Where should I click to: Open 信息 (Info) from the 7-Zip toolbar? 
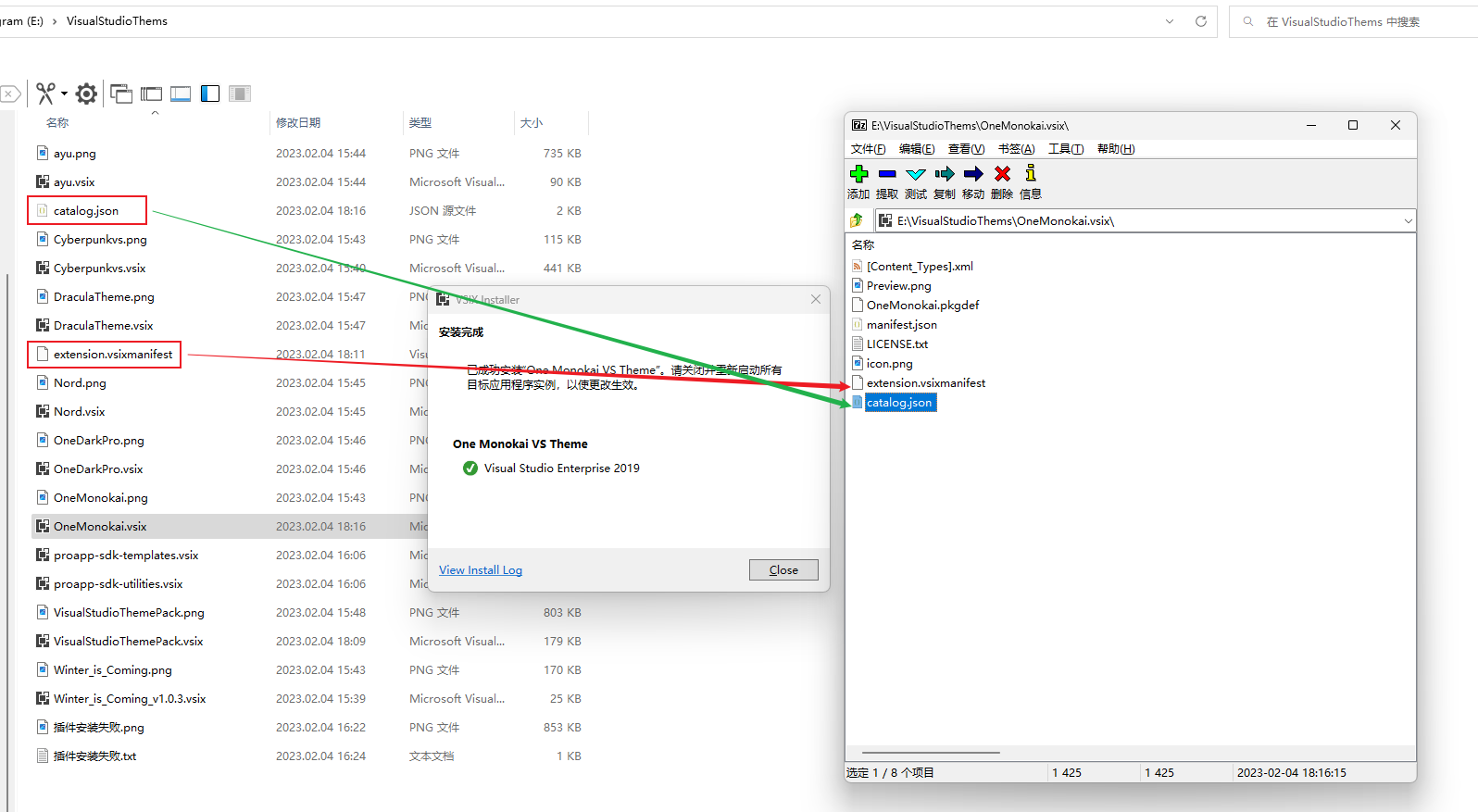[1031, 181]
